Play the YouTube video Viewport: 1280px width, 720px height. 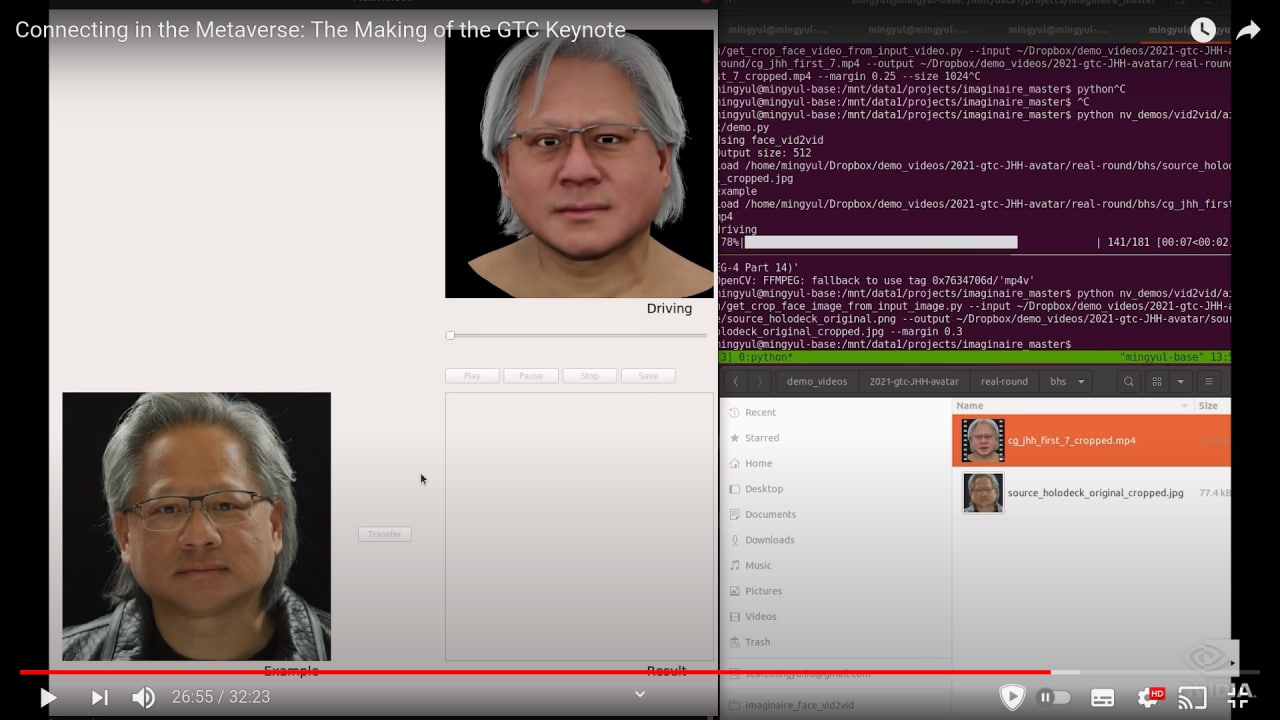(x=47, y=697)
